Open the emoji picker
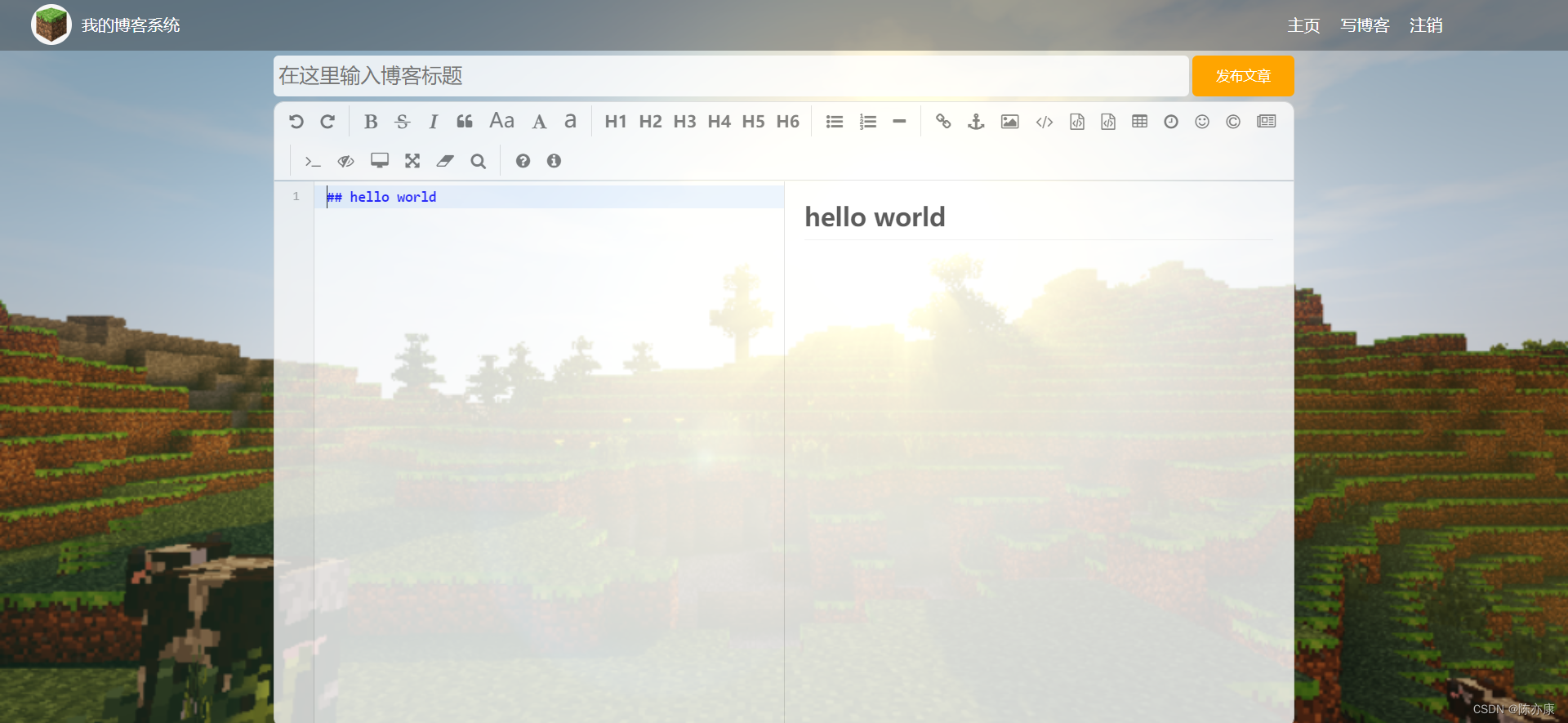The width and height of the screenshot is (1568, 723). click(1202, 122)
